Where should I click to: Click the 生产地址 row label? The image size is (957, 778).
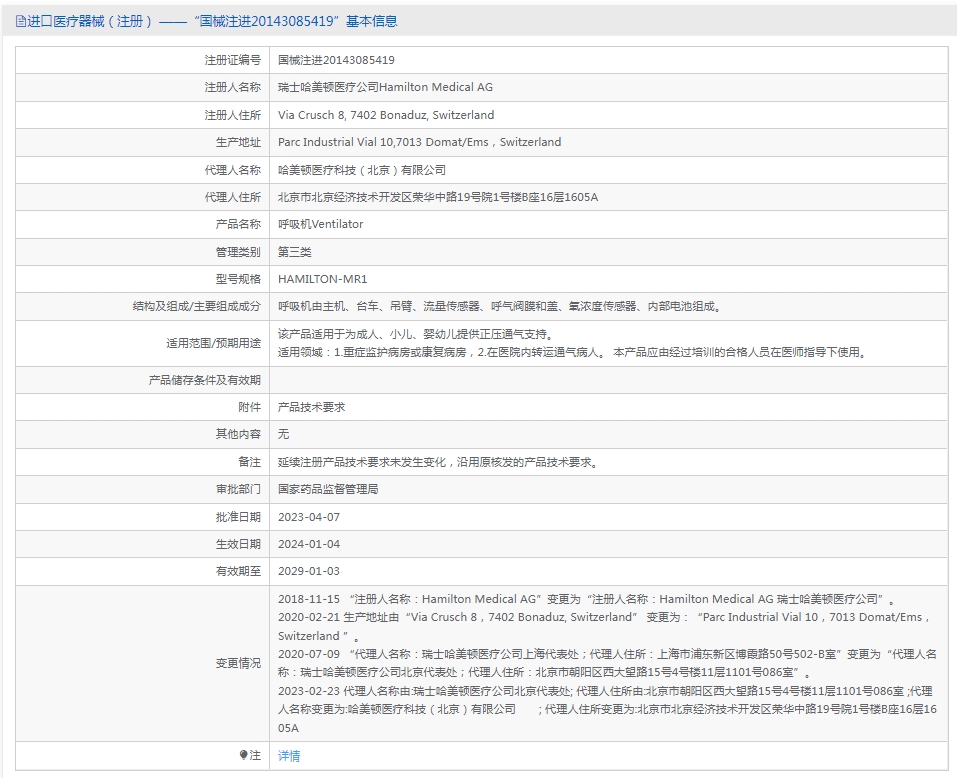coord(238,142)
